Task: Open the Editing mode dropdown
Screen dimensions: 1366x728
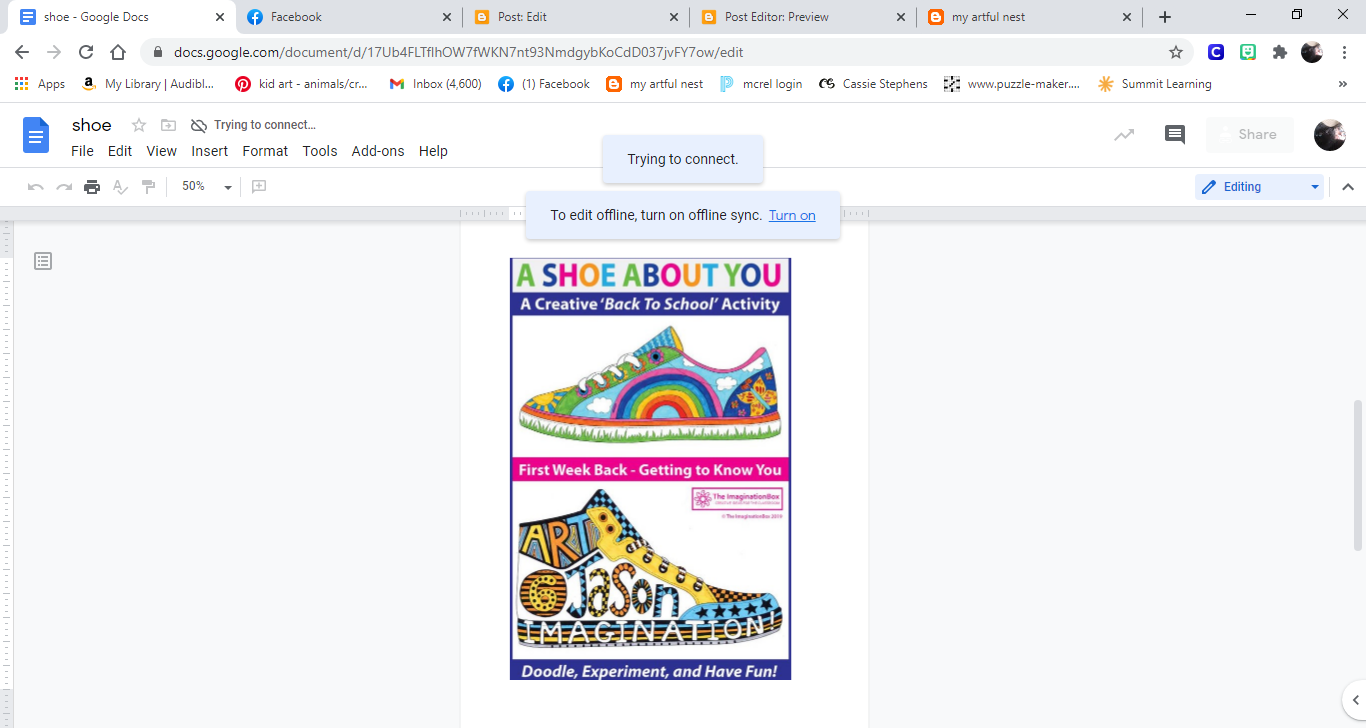Action: 1259,187
